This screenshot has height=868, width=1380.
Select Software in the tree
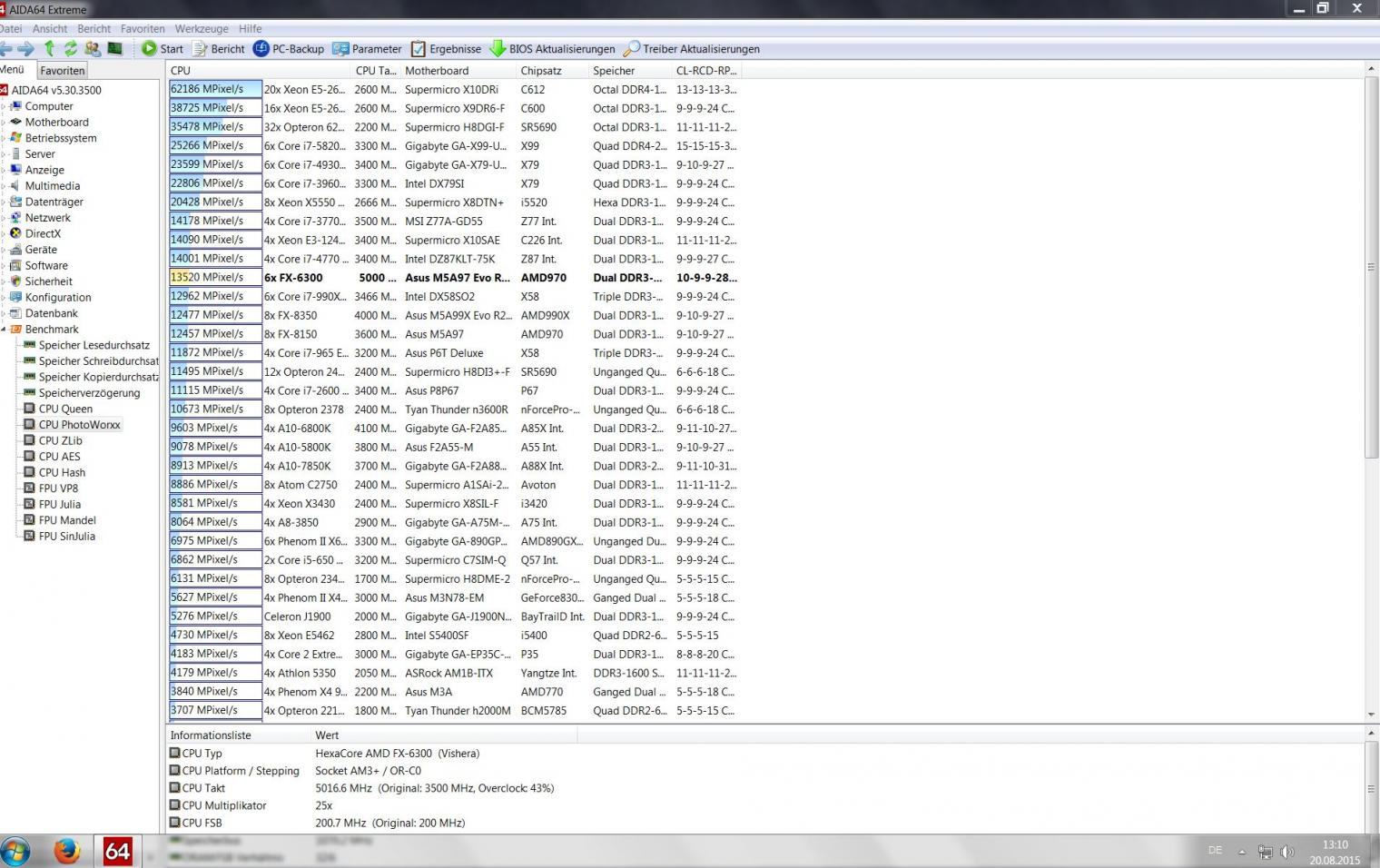point(46,265)
